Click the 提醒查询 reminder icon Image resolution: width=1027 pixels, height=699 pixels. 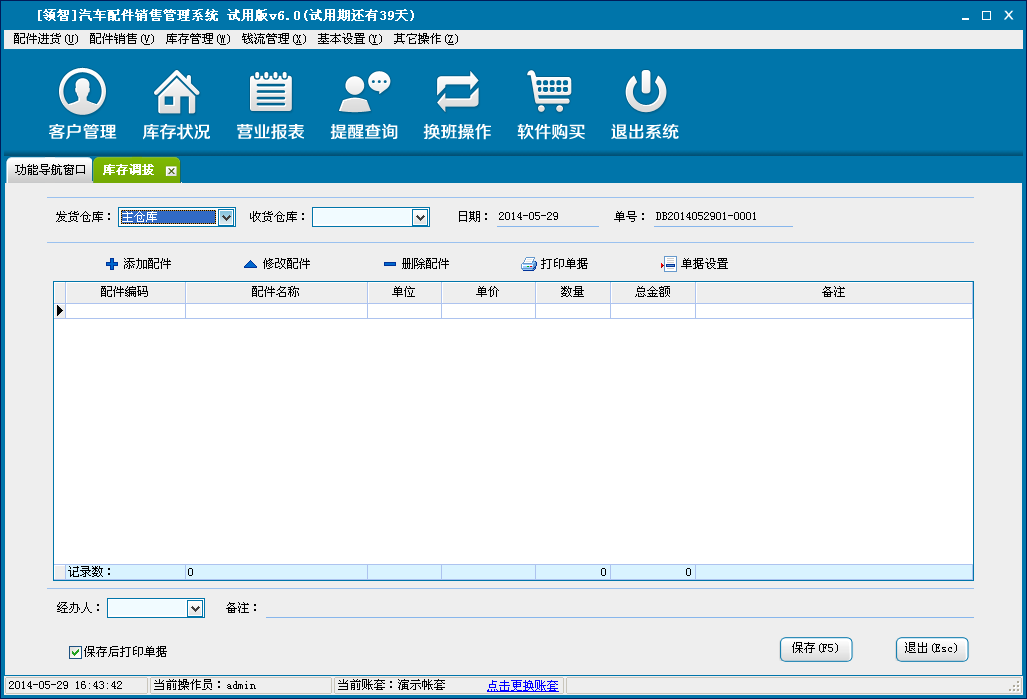[364, 93]
